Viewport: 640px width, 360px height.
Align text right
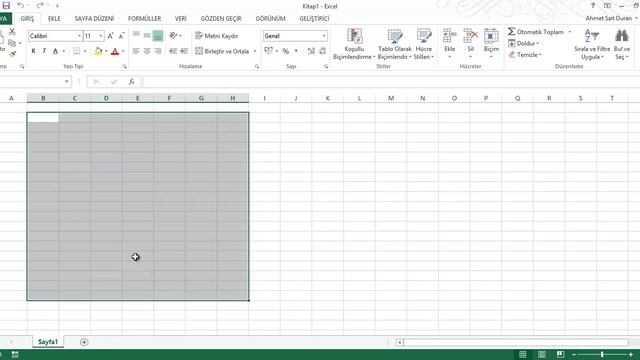tap(158, 51)
